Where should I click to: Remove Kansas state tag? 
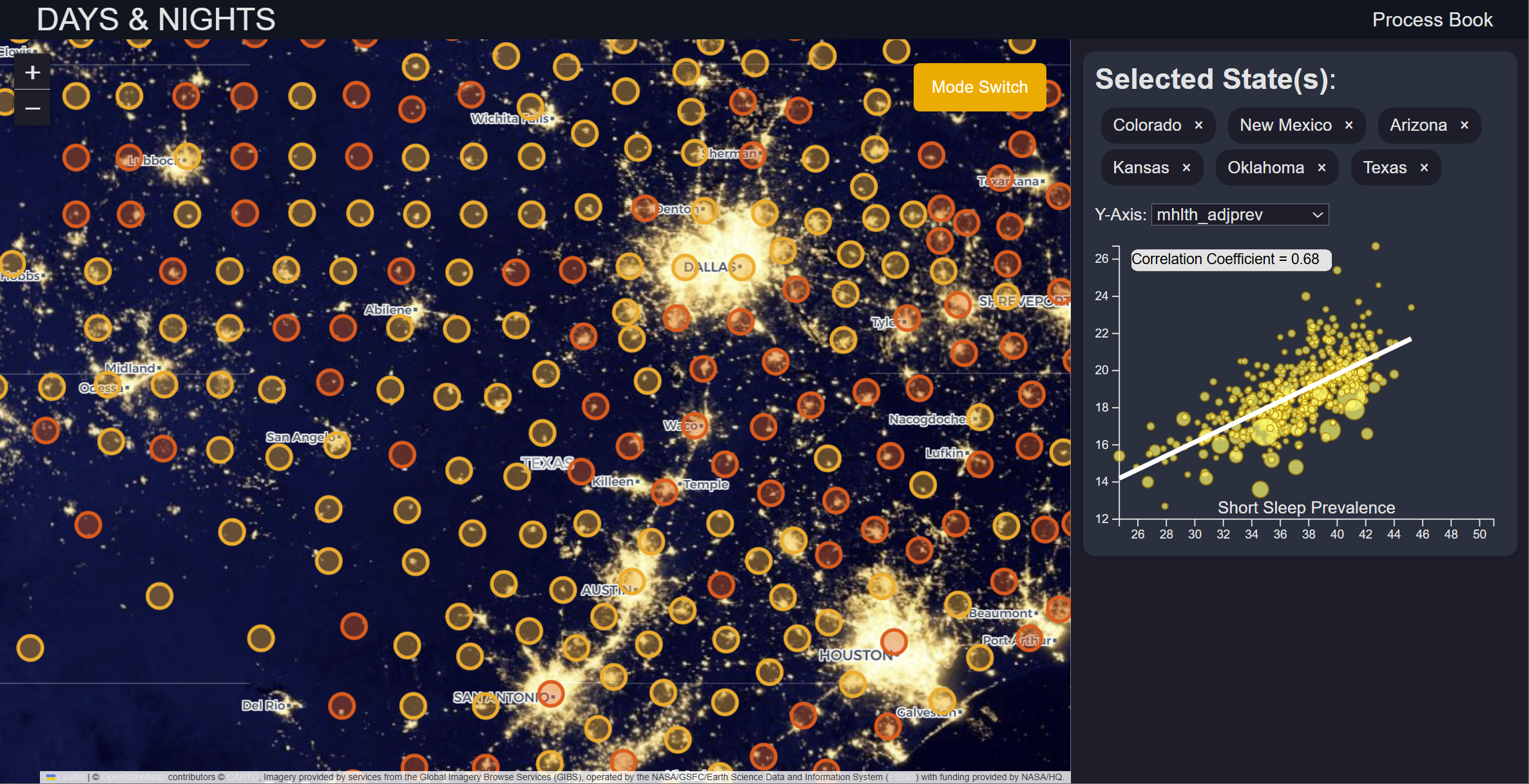tap(1186, 168)
